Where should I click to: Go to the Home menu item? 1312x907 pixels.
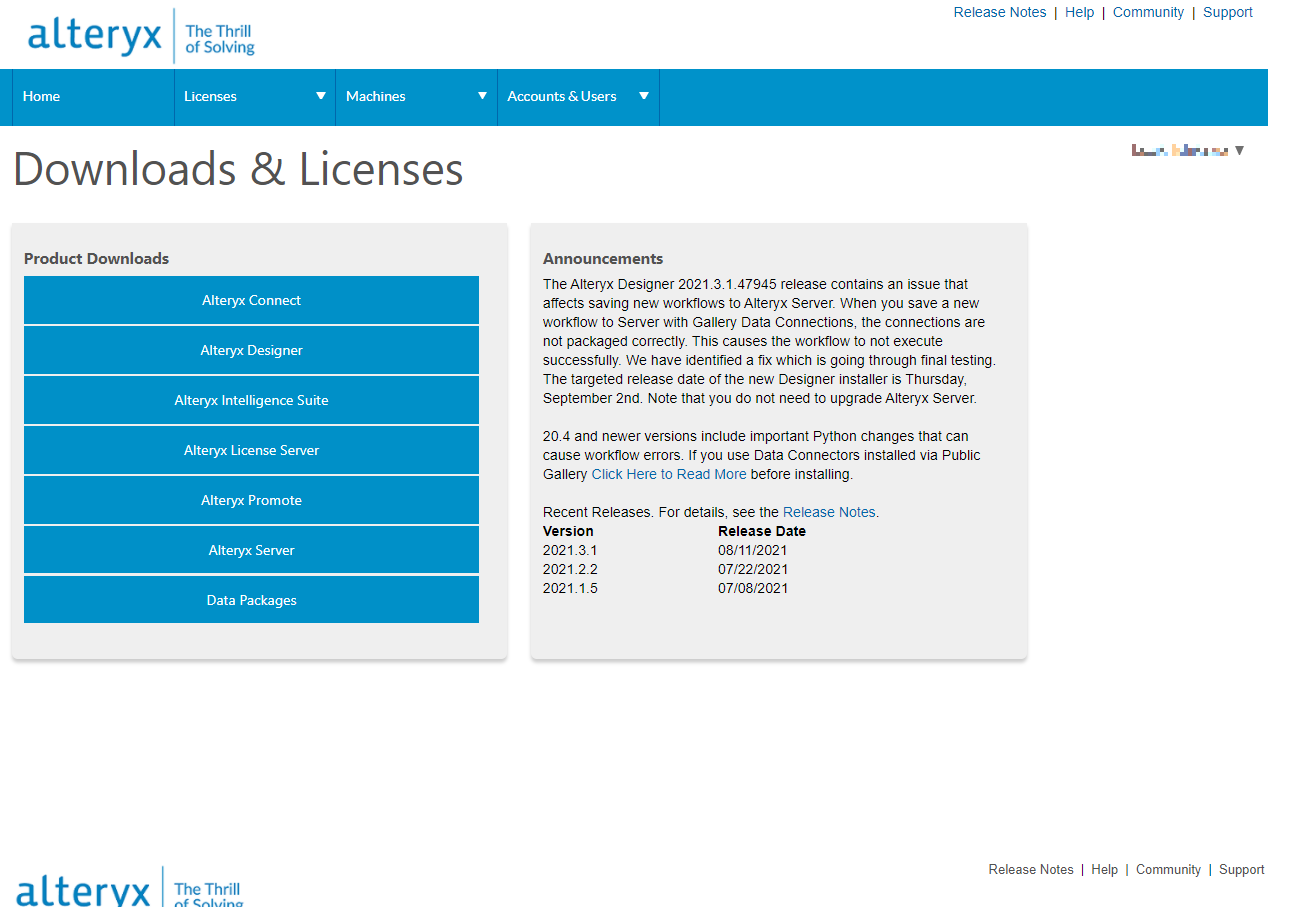click(42, 97)
